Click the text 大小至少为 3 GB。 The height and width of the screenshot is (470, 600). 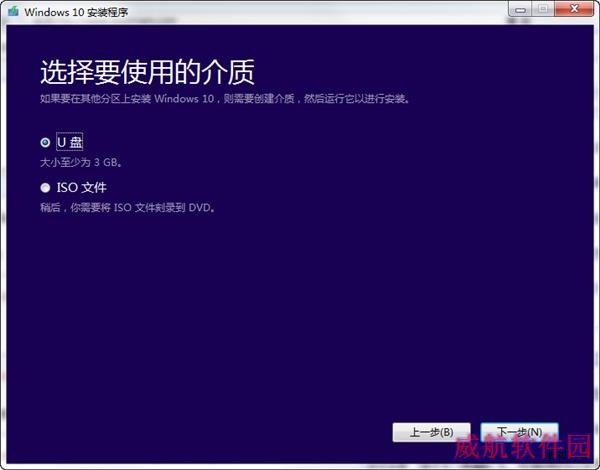tap(82, 163)
